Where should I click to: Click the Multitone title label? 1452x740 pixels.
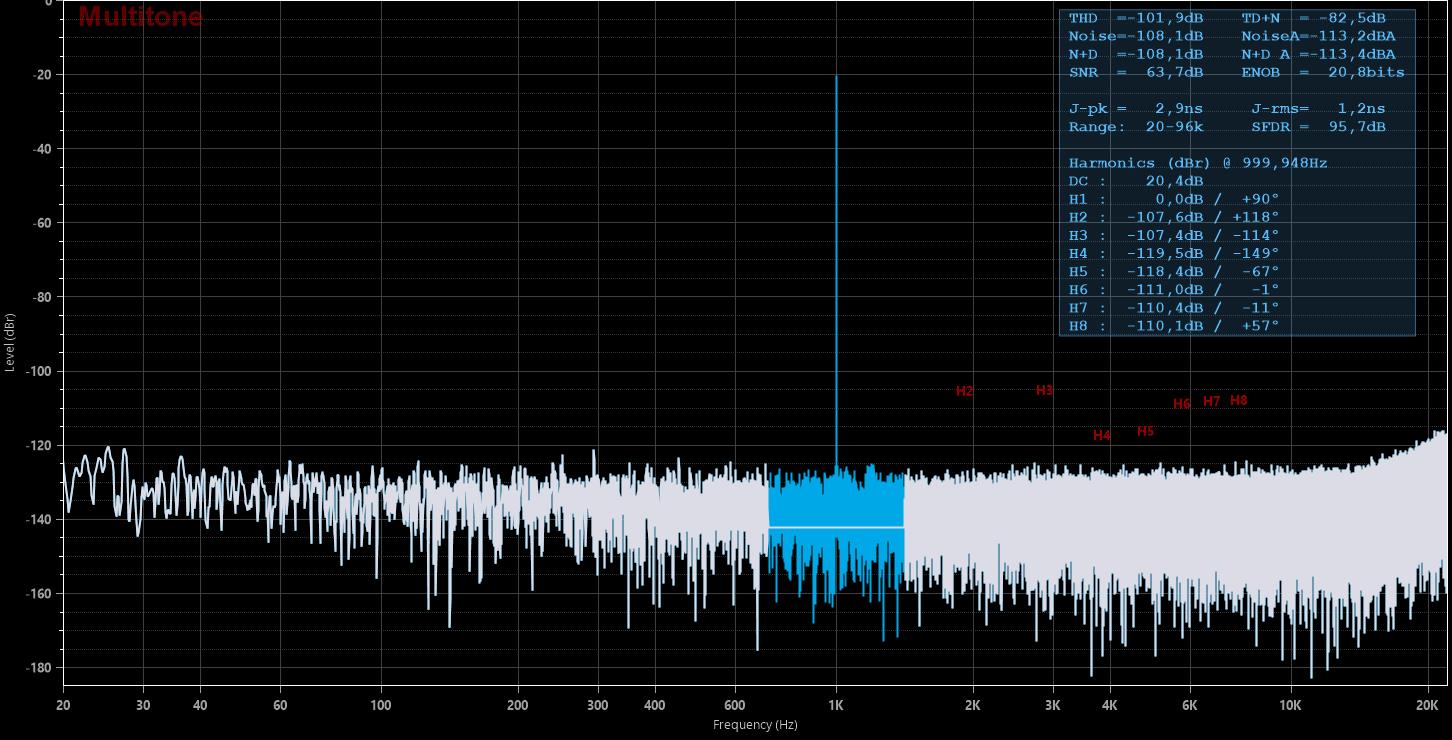140,17
